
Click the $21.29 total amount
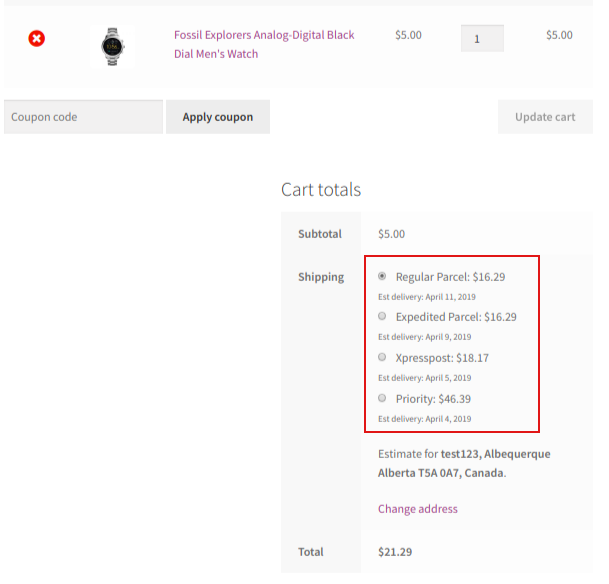click(394, 552)
